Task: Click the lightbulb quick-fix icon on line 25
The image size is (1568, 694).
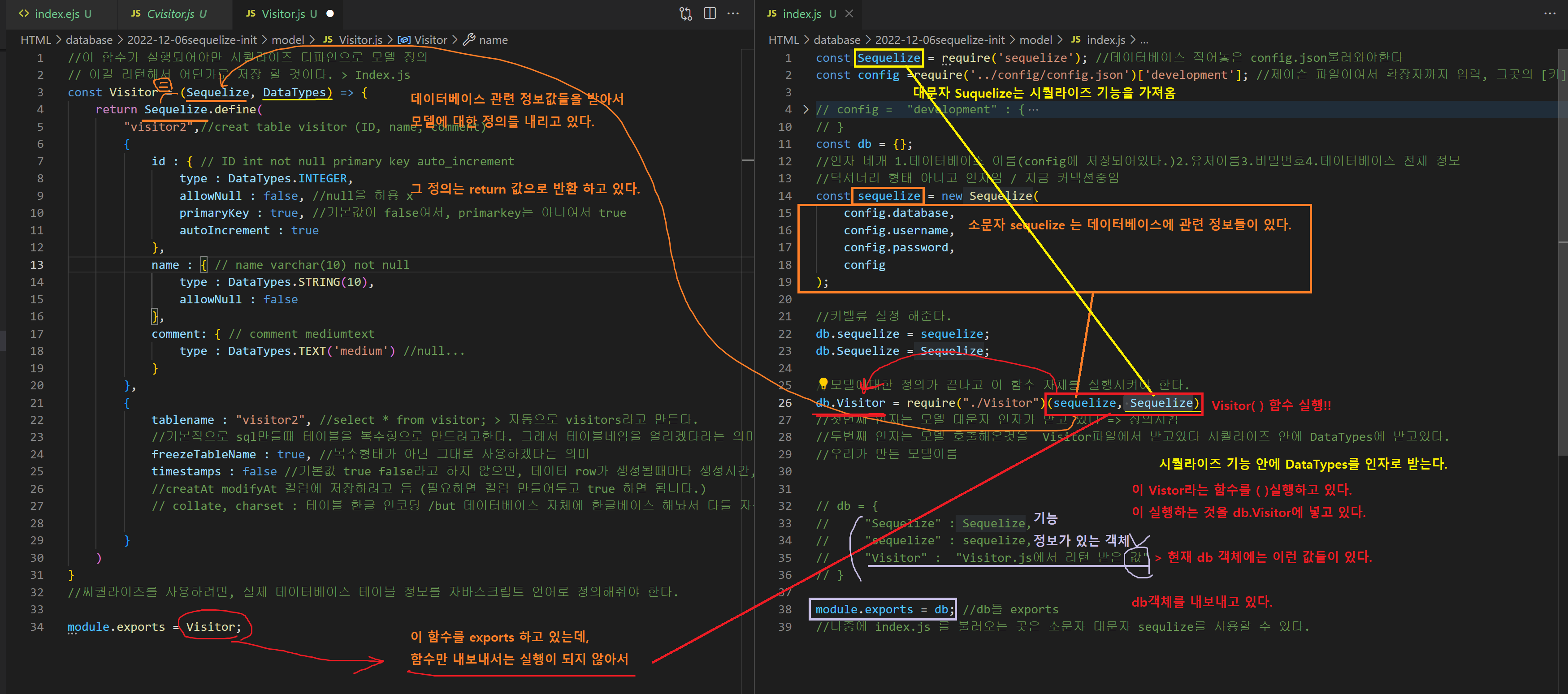Action: [x=823, y=383]
